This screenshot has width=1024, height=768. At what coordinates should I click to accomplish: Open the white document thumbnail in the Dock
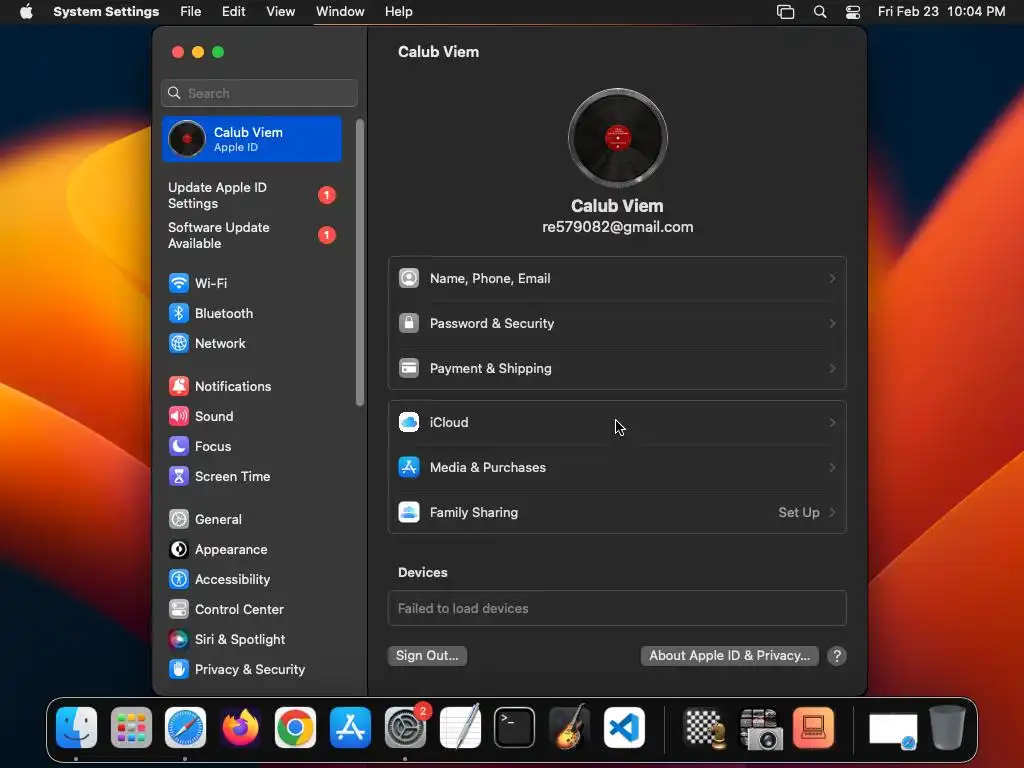coord(893,730)
